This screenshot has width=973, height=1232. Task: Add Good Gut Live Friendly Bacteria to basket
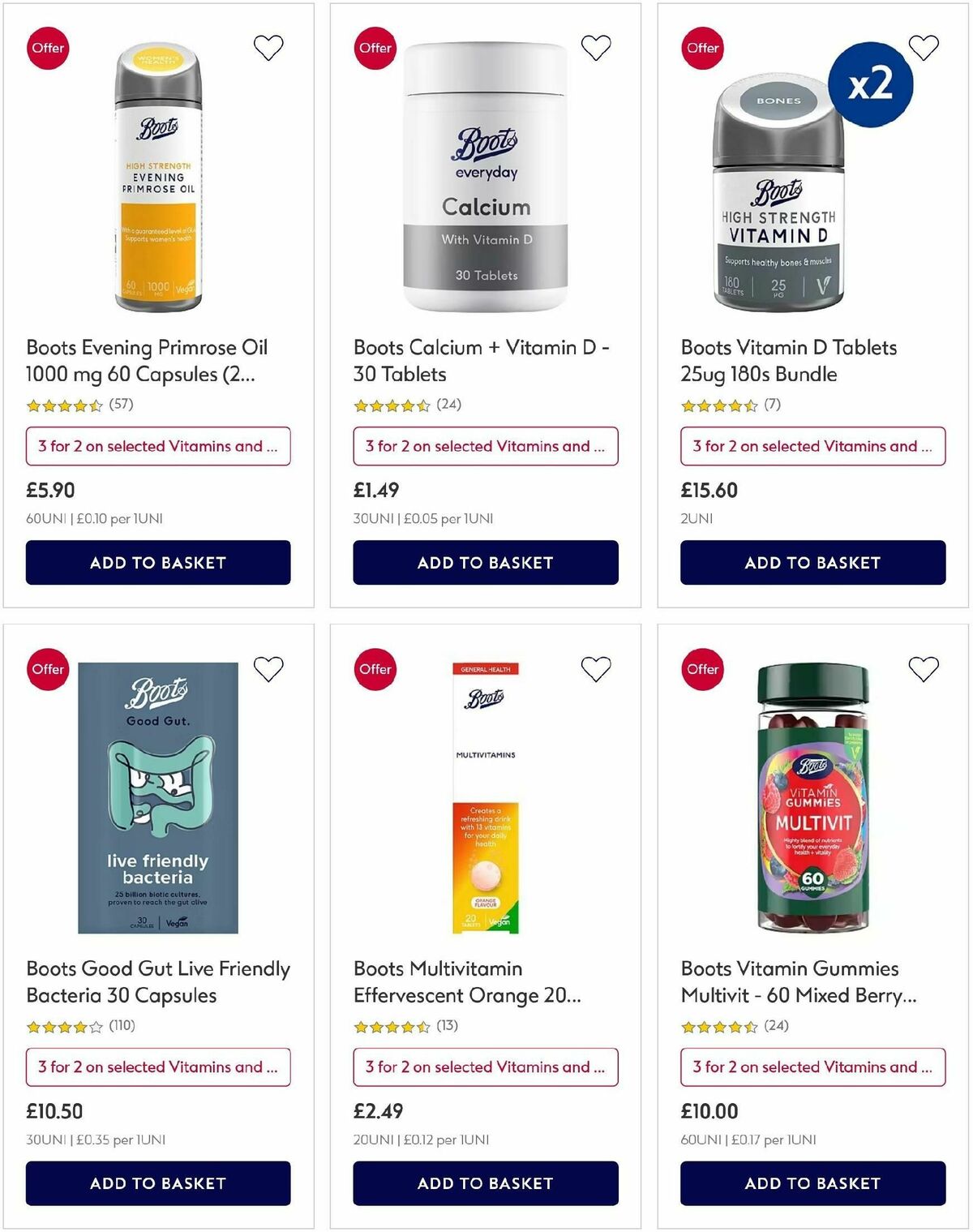pyautogui.click(x=158, y=1183)
